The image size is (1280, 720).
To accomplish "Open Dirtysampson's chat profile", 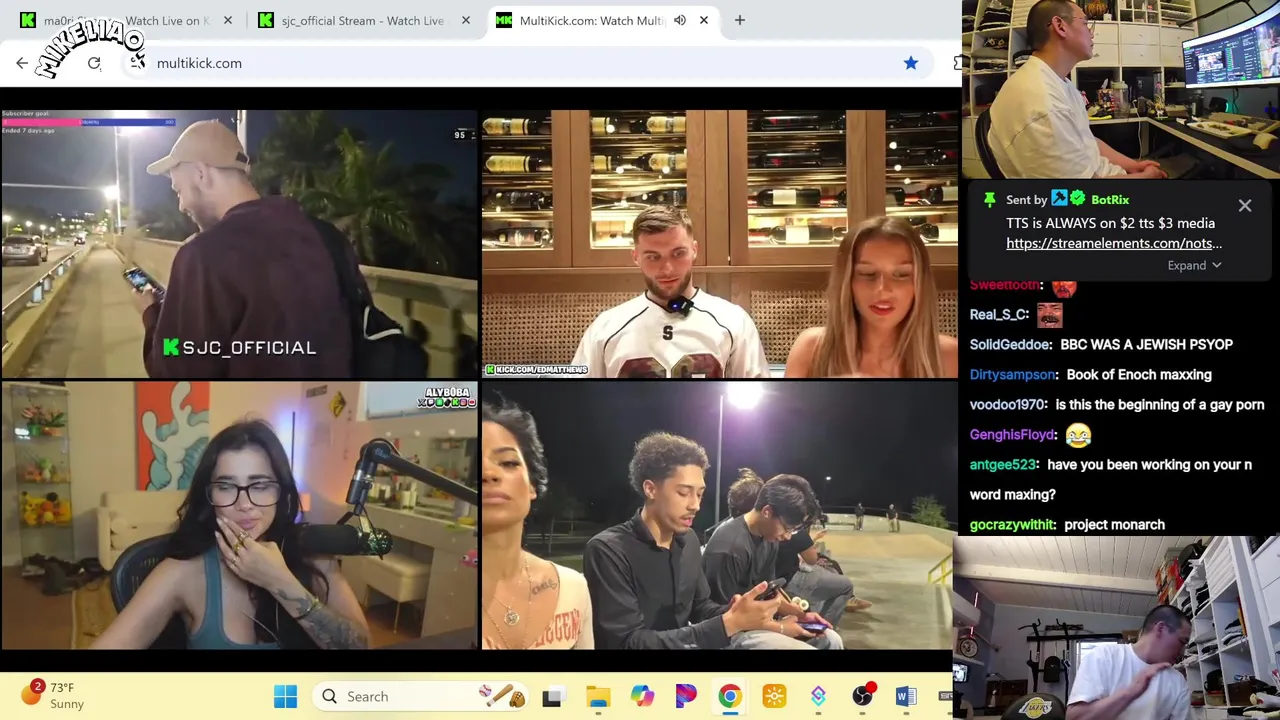I will click(1013, 374).
